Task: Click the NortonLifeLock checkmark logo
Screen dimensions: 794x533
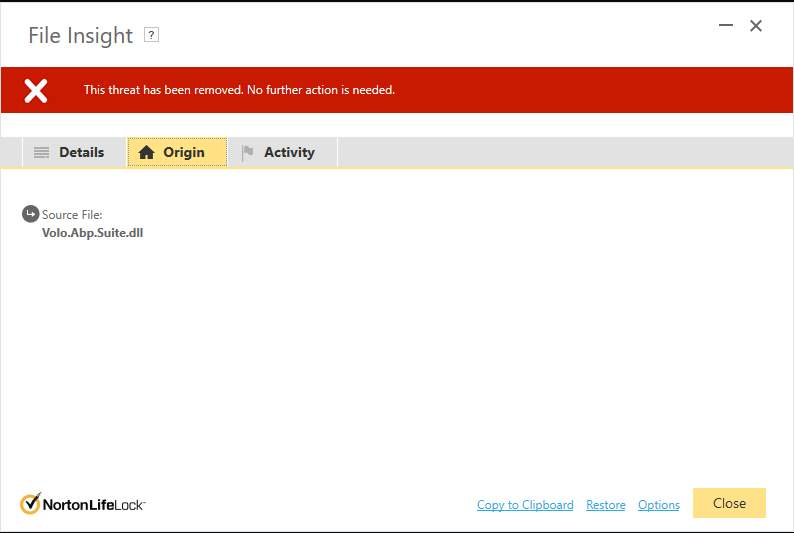Action: [31, 503]
